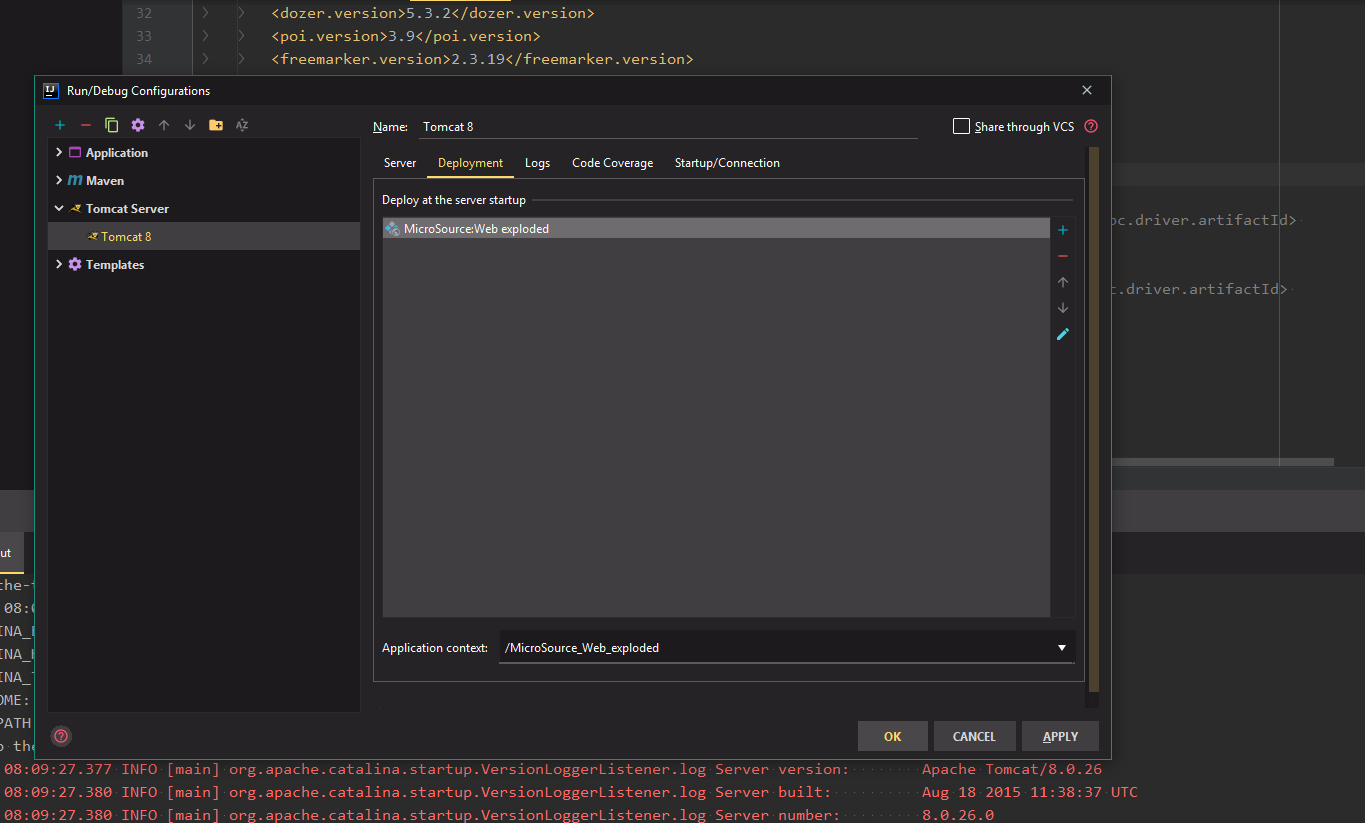
Task: Collapse the Tomcat Server group
Action: coord(59,208)
